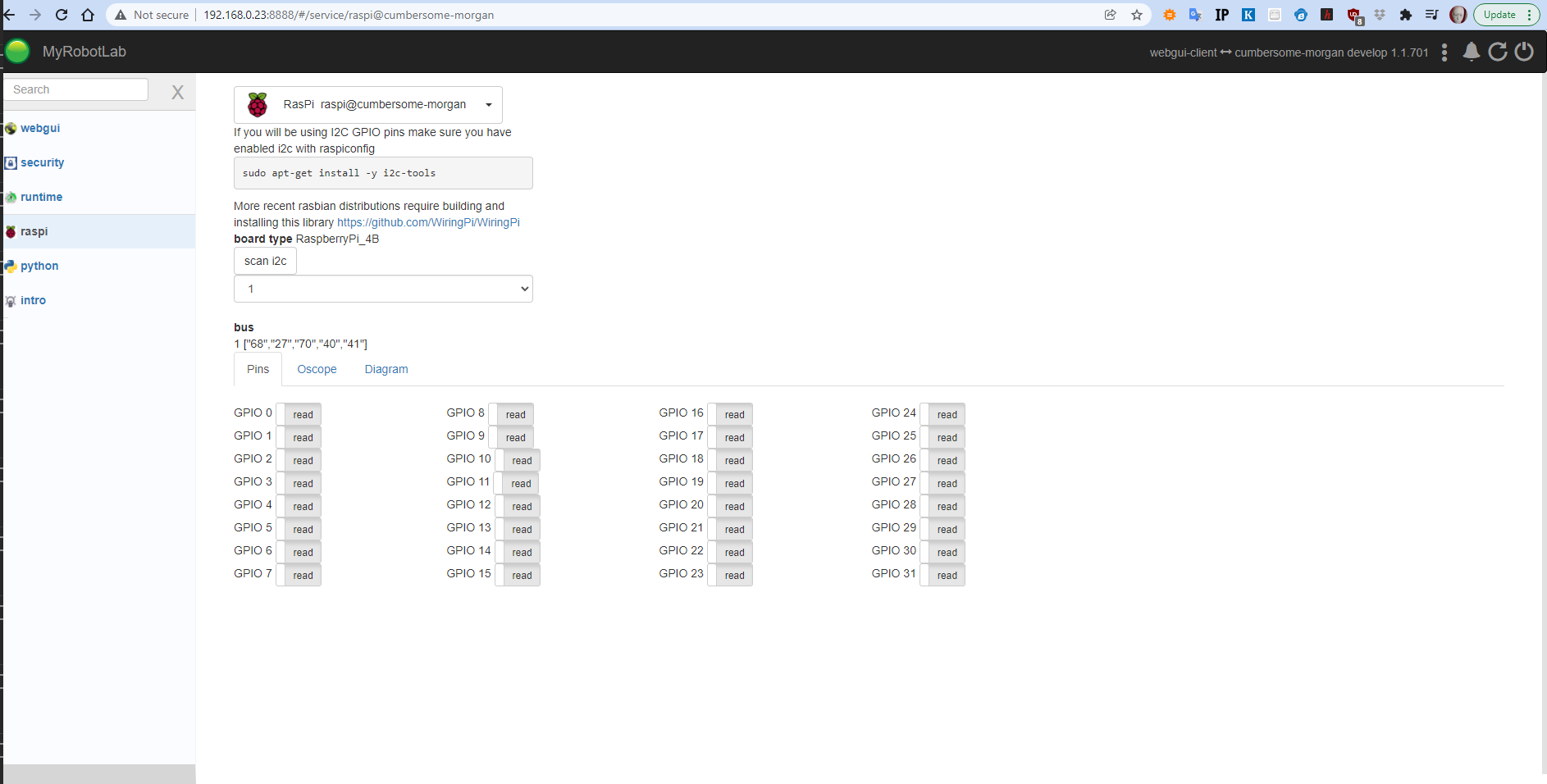1547x784 pixels.
Task: Click the intro robot icon in sidebar
Action: click(x=11, y=300)
